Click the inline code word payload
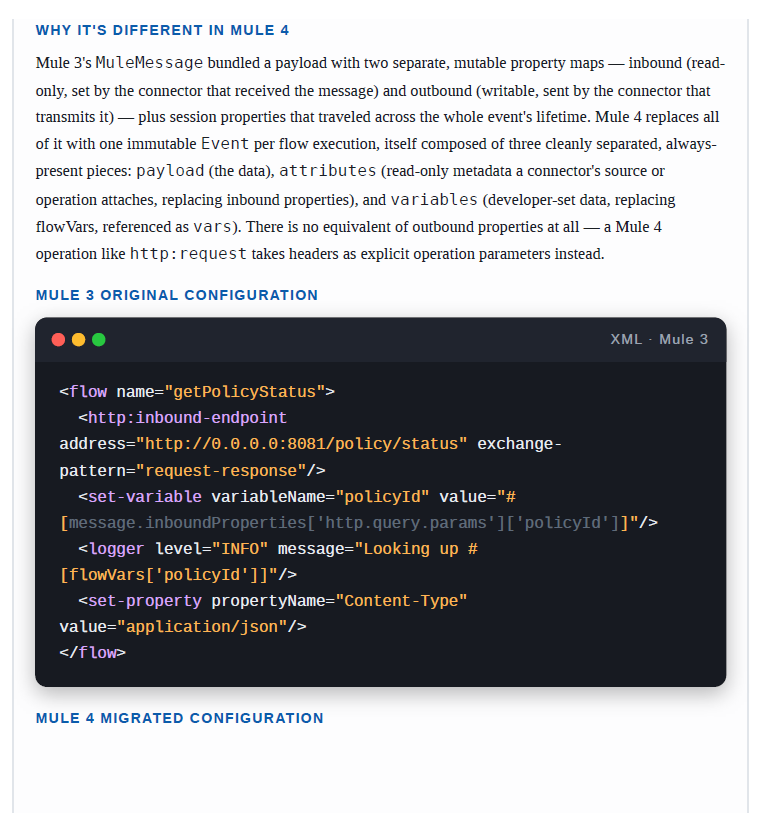Image resolution: width=758 pixels, height=813 pixels. (x=170, y=171)
